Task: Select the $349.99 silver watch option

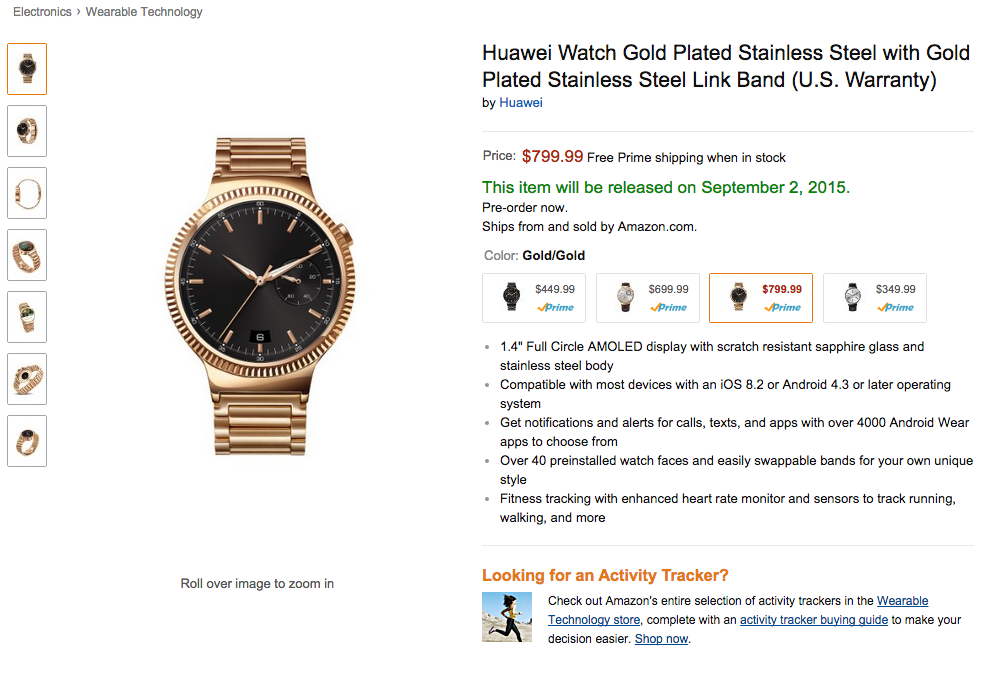Action: [874, 298]
